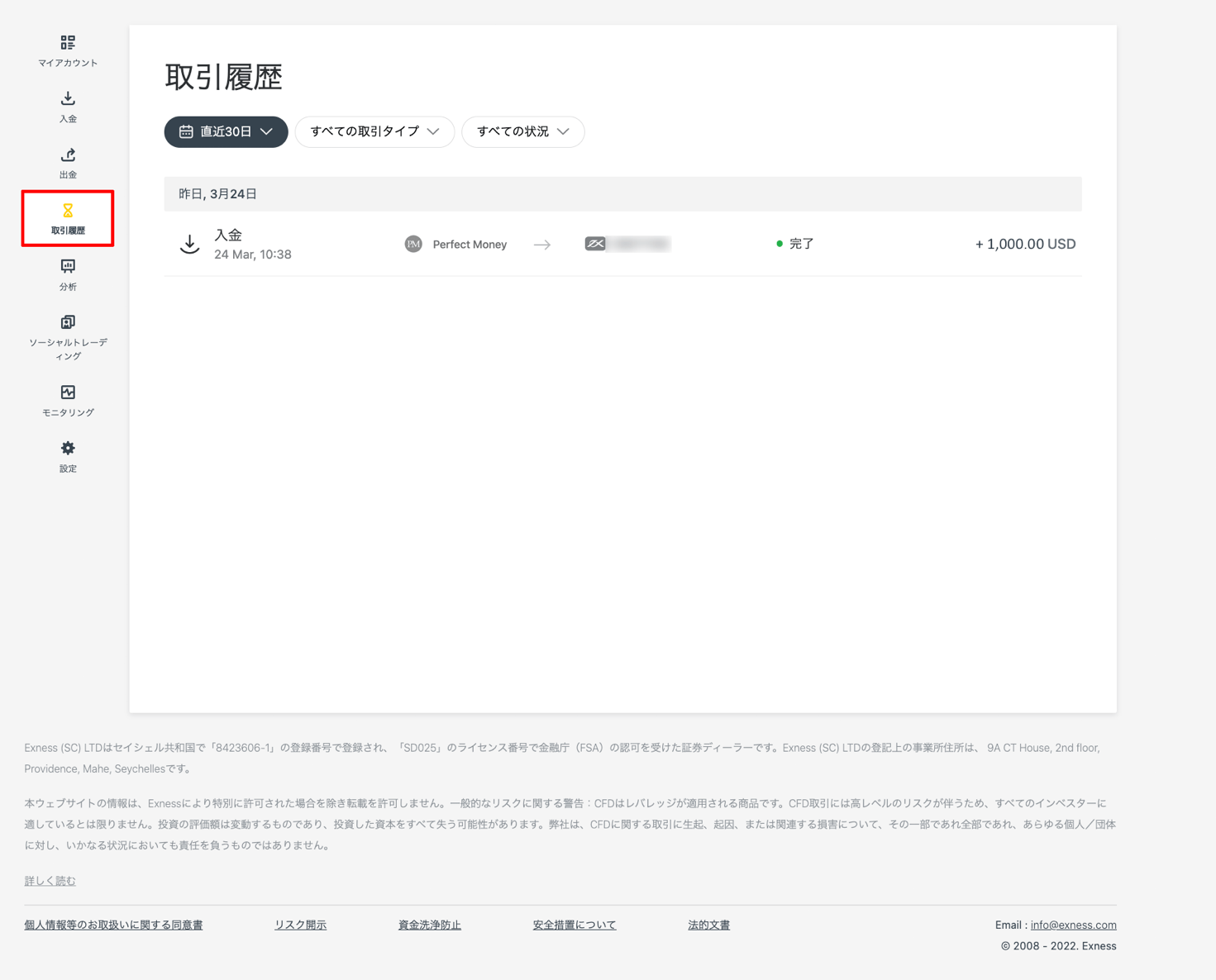Image resolution: width=1216 pixels, height=980 pixels.
Task: Open the 直近30日 date range dropdown
Action: (x=226, y=131)
